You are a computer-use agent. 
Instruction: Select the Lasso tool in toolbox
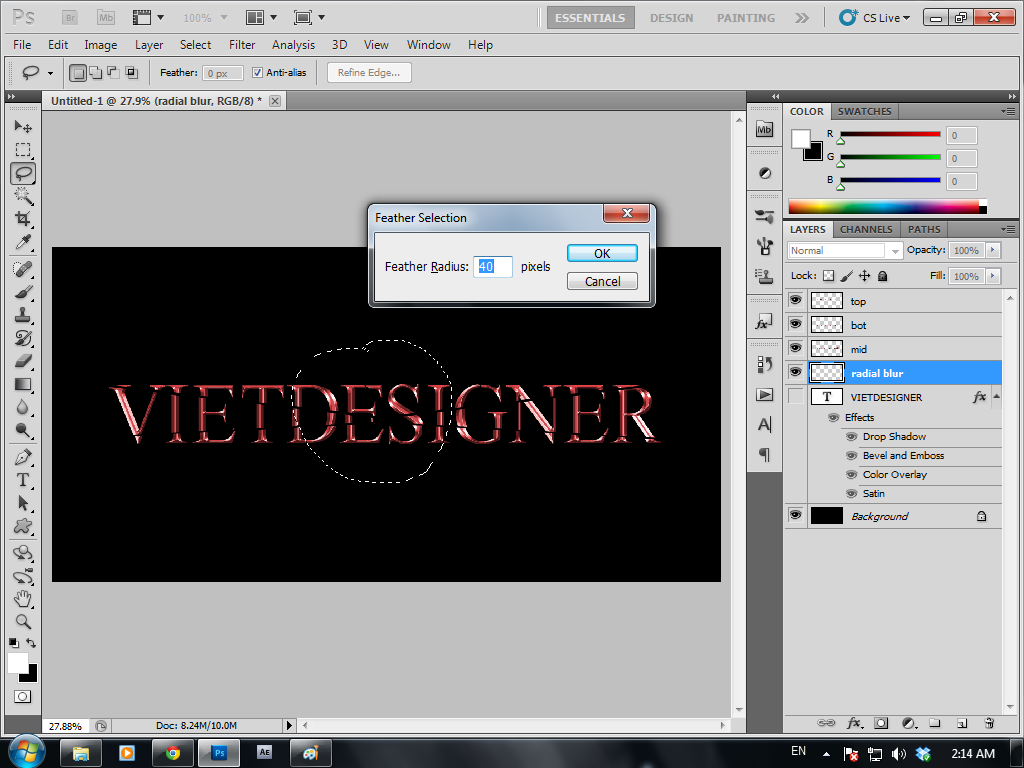coord(23,173)
